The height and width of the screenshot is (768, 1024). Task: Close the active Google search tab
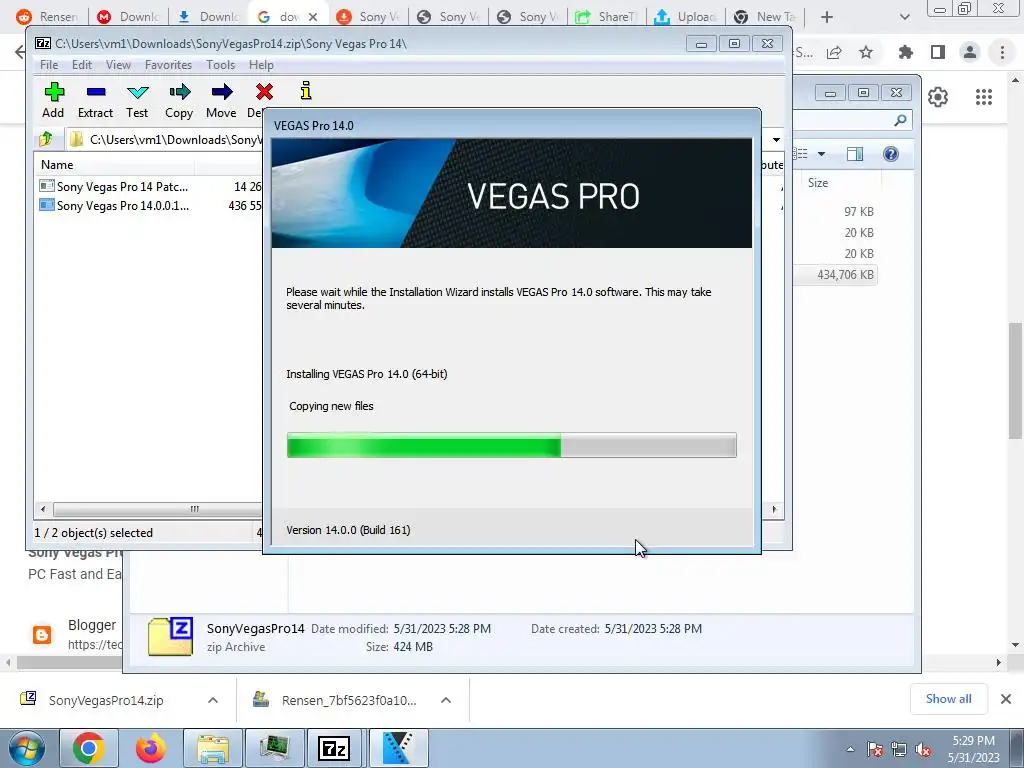click(313, 17)
